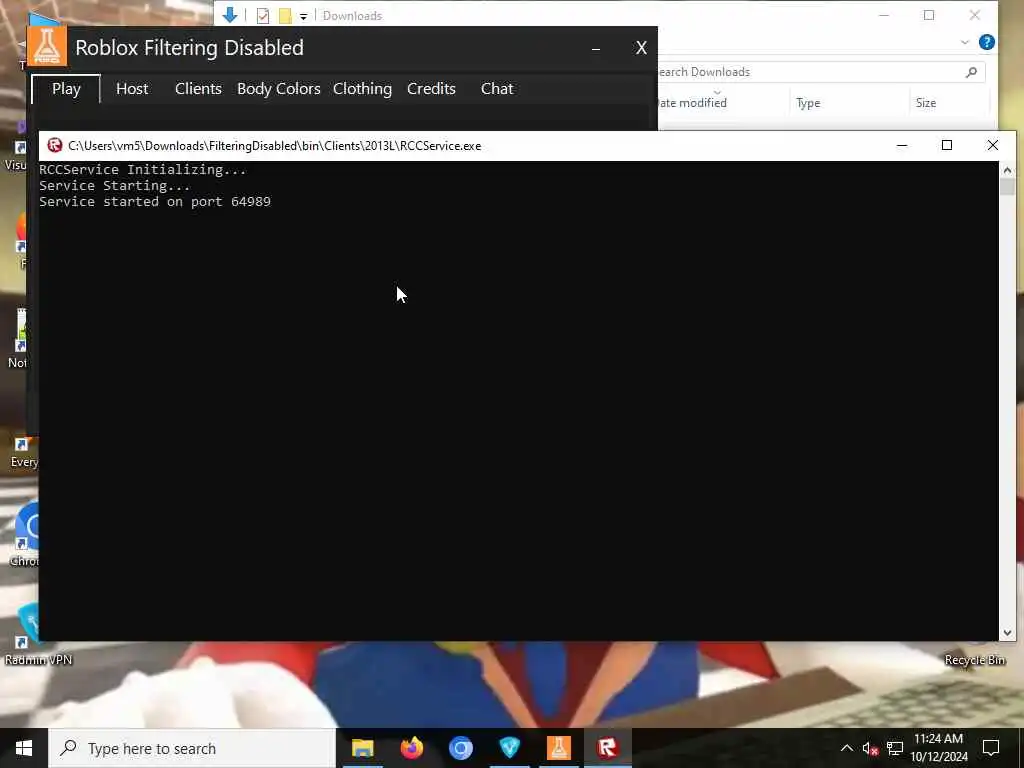Click the Search Downloads field
Viewport: 1024px width, 768px height.
(x=820, y=72)
